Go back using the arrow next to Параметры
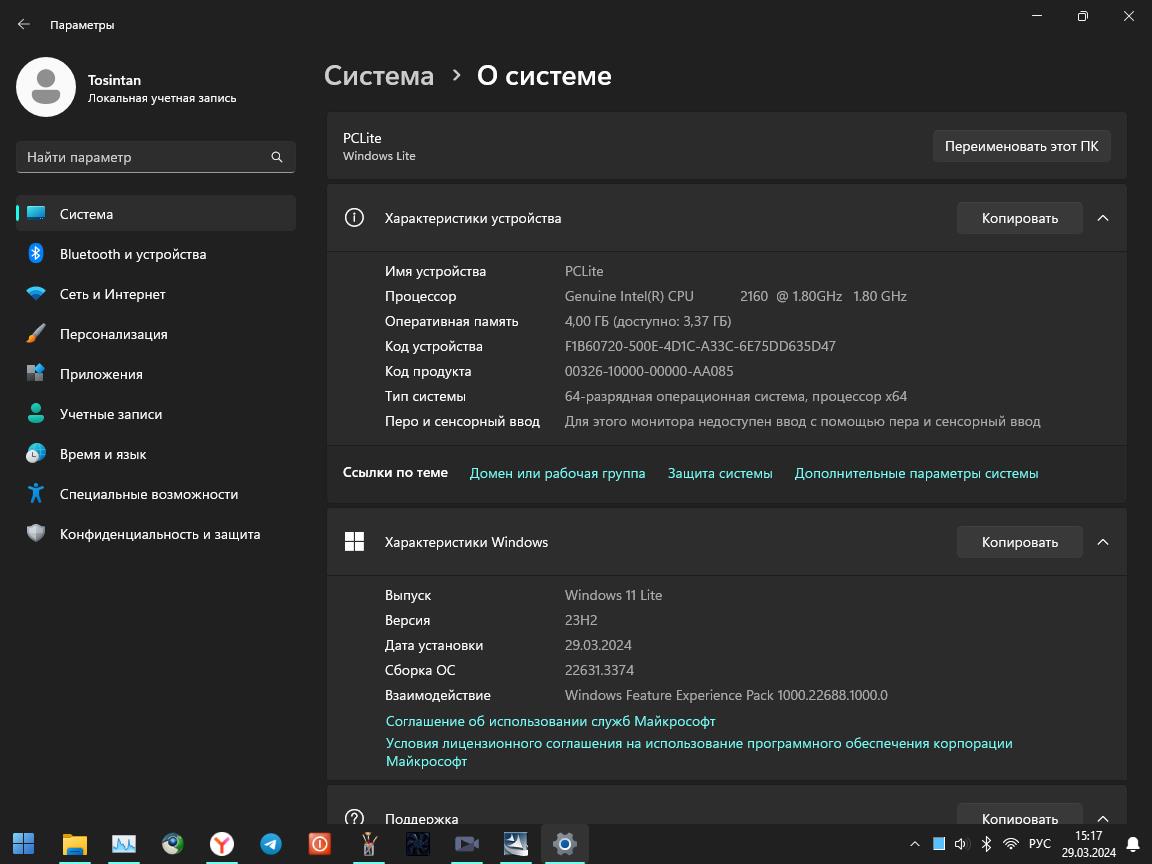The image size is (1152, 864). pos(24,24)
